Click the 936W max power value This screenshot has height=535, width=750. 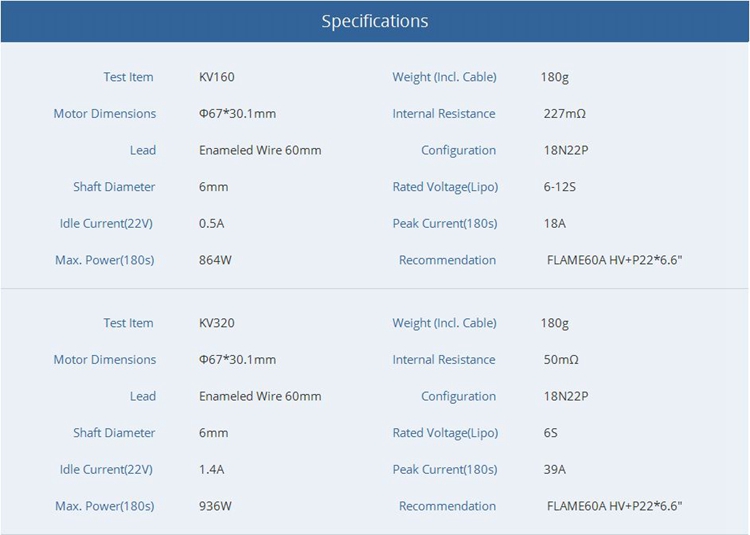pos(215,506)
